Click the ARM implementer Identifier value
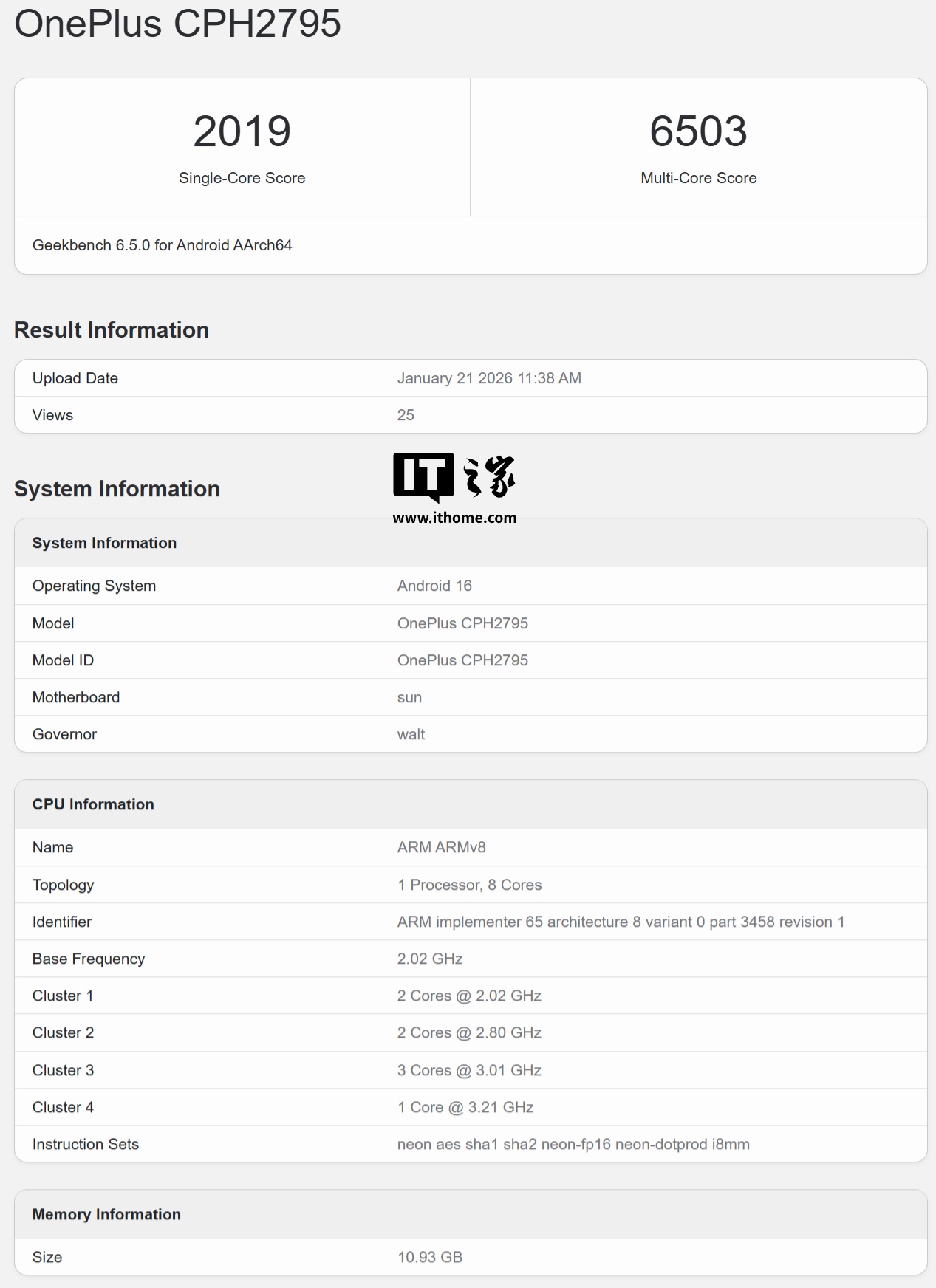Screen dimensions: 936x1288 tap(621, 922)
